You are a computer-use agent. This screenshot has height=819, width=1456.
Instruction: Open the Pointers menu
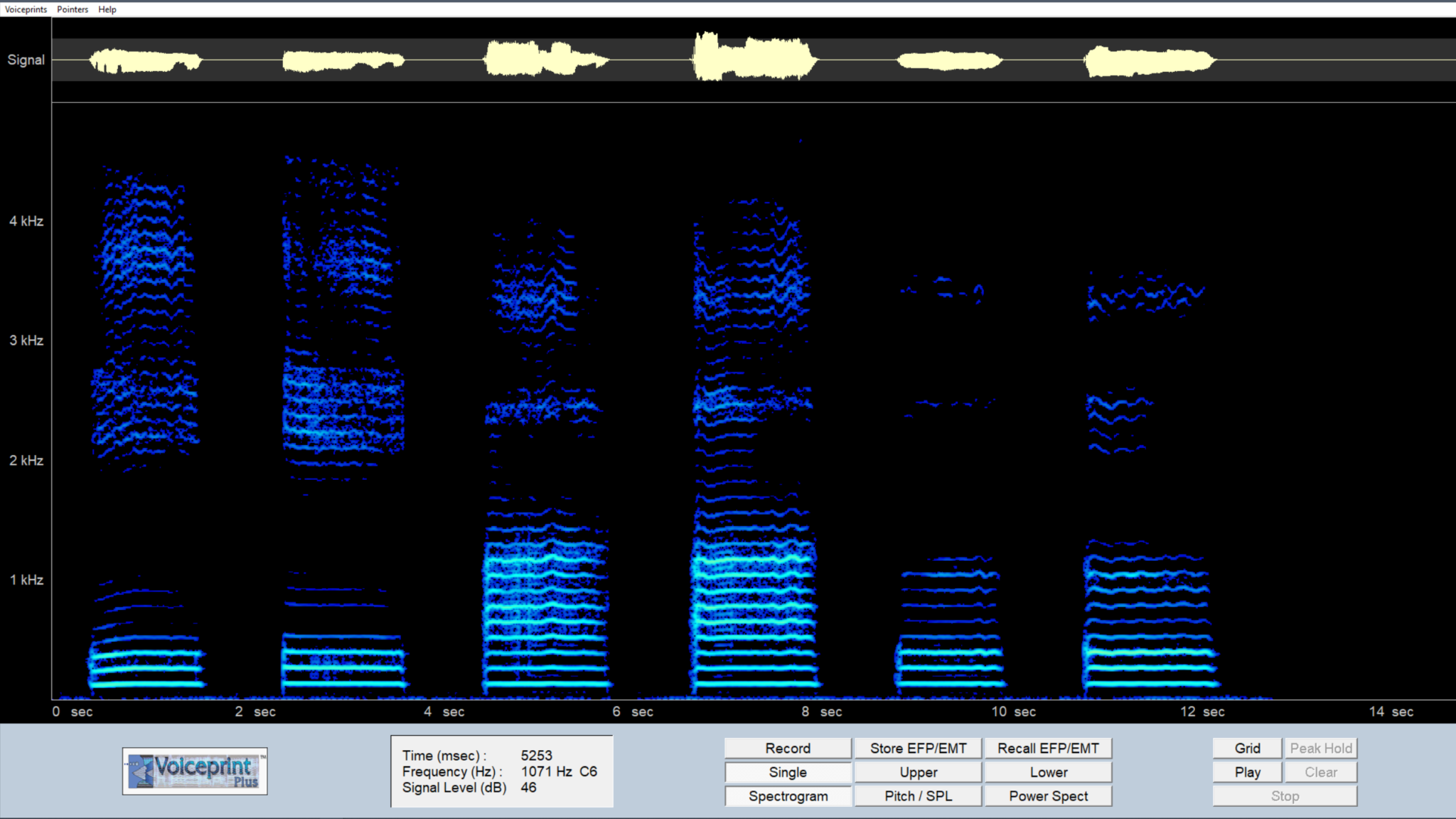tap(73, 9)
